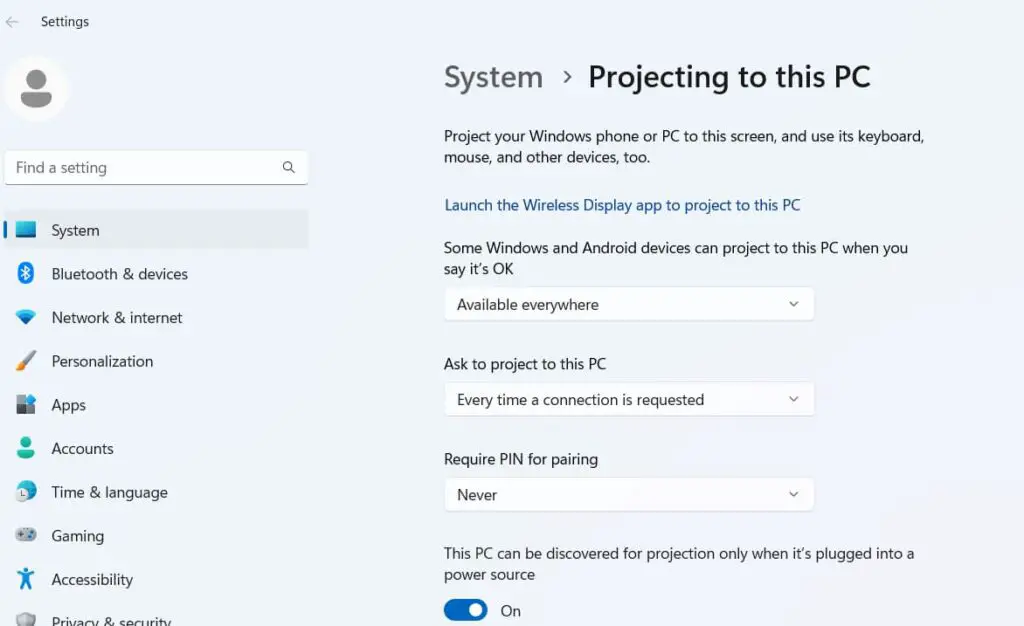Image resolution: width=1024 pixels, height=626 pixels.
Task: Select Projecting to this PC breadcrumb
Action: point(730,77)
